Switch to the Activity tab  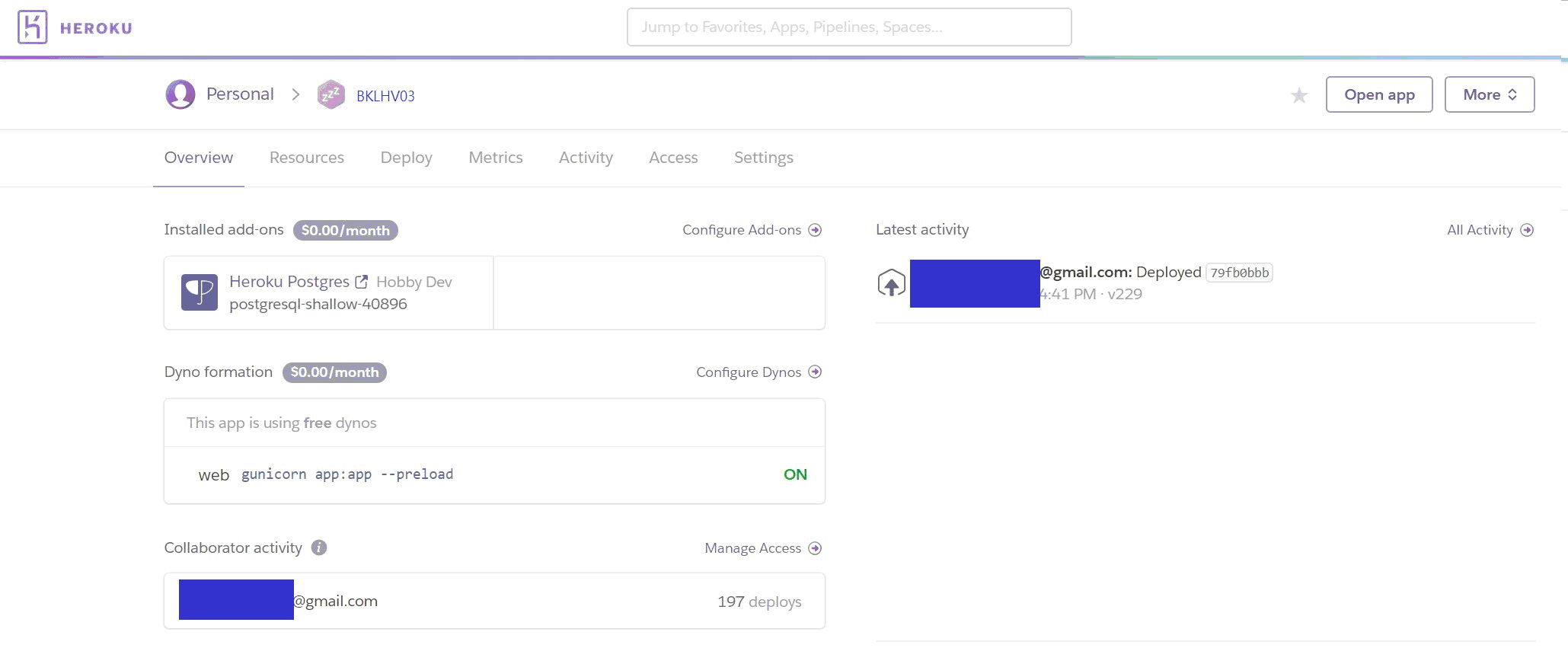pos(586,158)
